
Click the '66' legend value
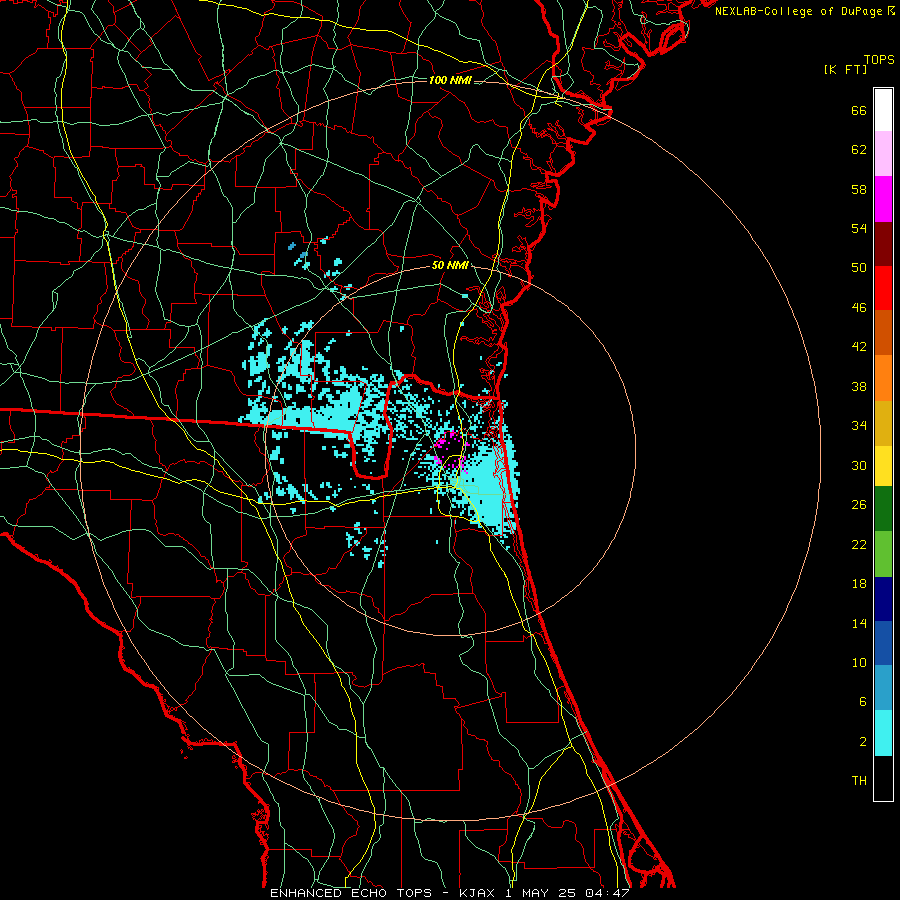pyautogui.click(x=859, y=111)
